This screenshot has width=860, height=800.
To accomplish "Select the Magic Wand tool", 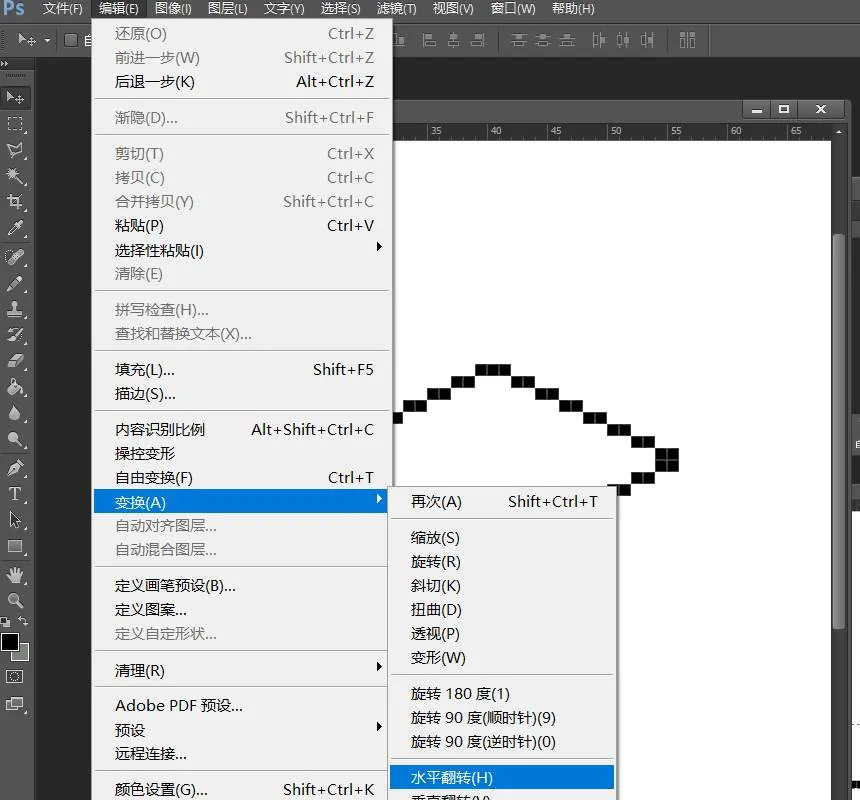I will (15, 176).
